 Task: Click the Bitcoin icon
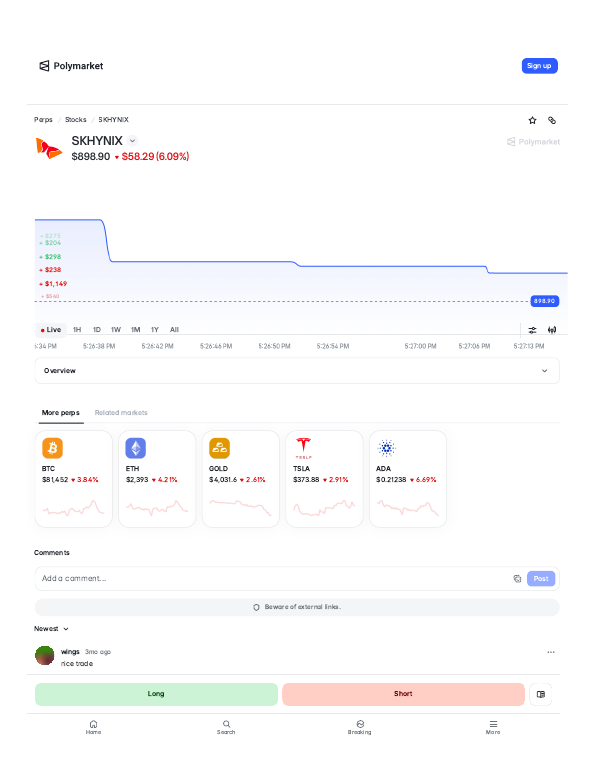[53, 448]
